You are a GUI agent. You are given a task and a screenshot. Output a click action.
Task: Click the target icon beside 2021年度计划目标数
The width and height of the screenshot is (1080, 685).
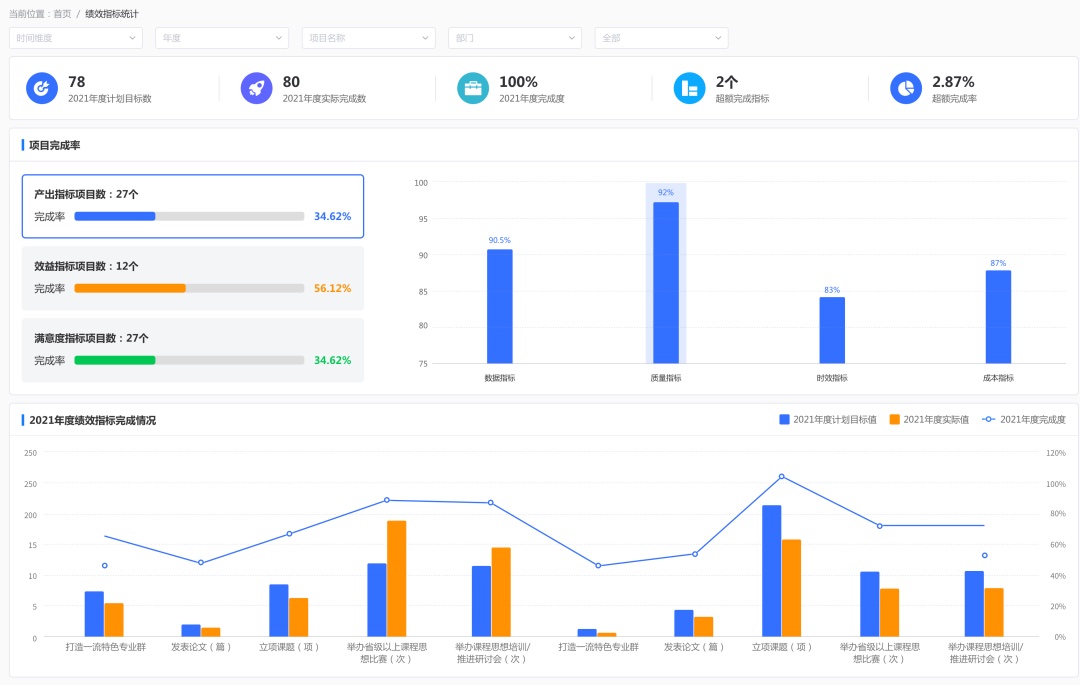[x=42, y=88]
